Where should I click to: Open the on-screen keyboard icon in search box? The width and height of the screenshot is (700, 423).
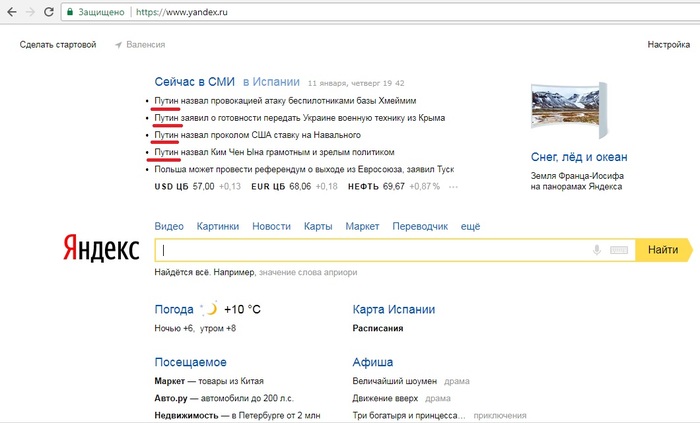click(x=619, y=250)
